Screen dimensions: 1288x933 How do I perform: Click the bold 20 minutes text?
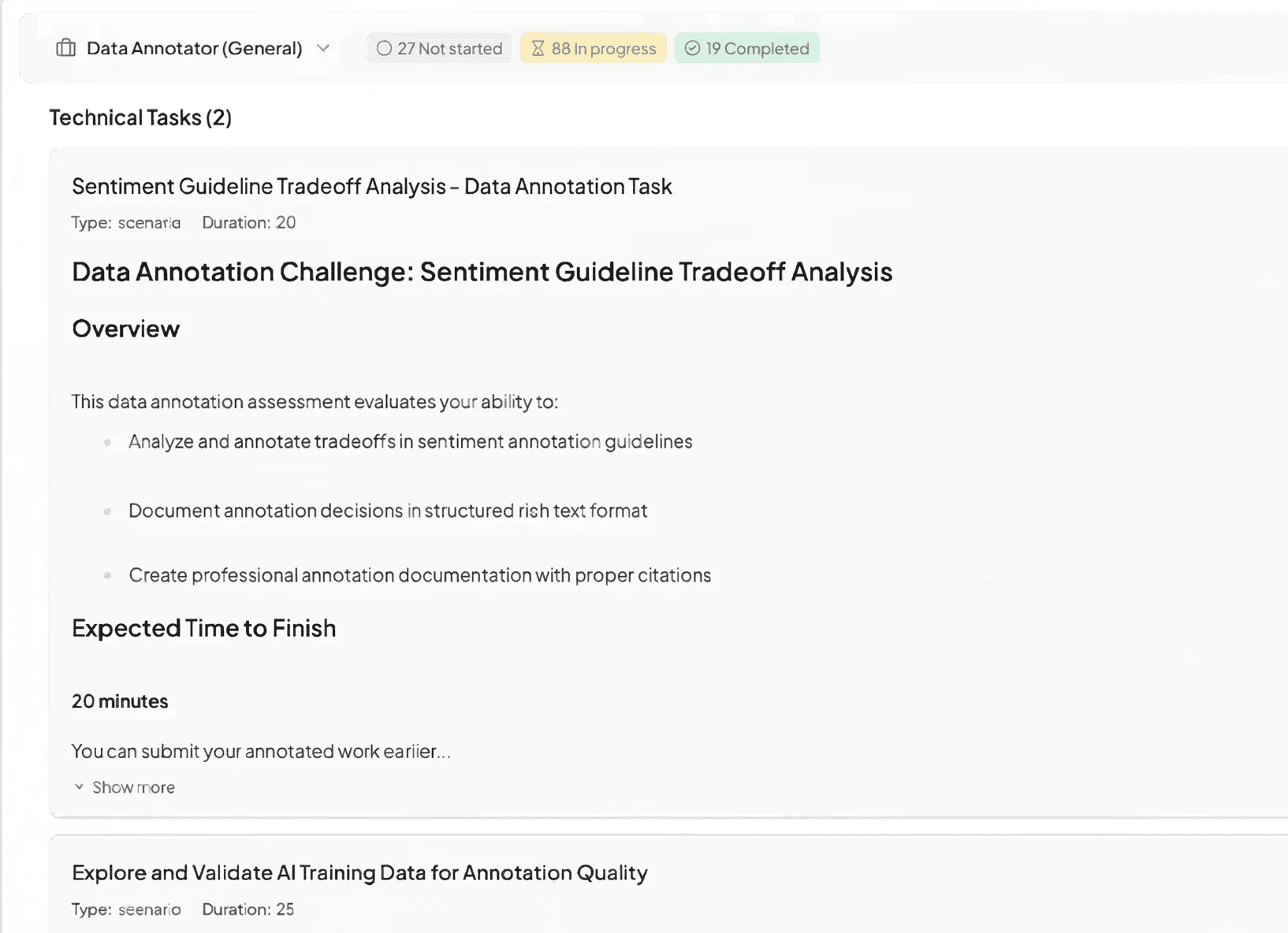[120, 701]
